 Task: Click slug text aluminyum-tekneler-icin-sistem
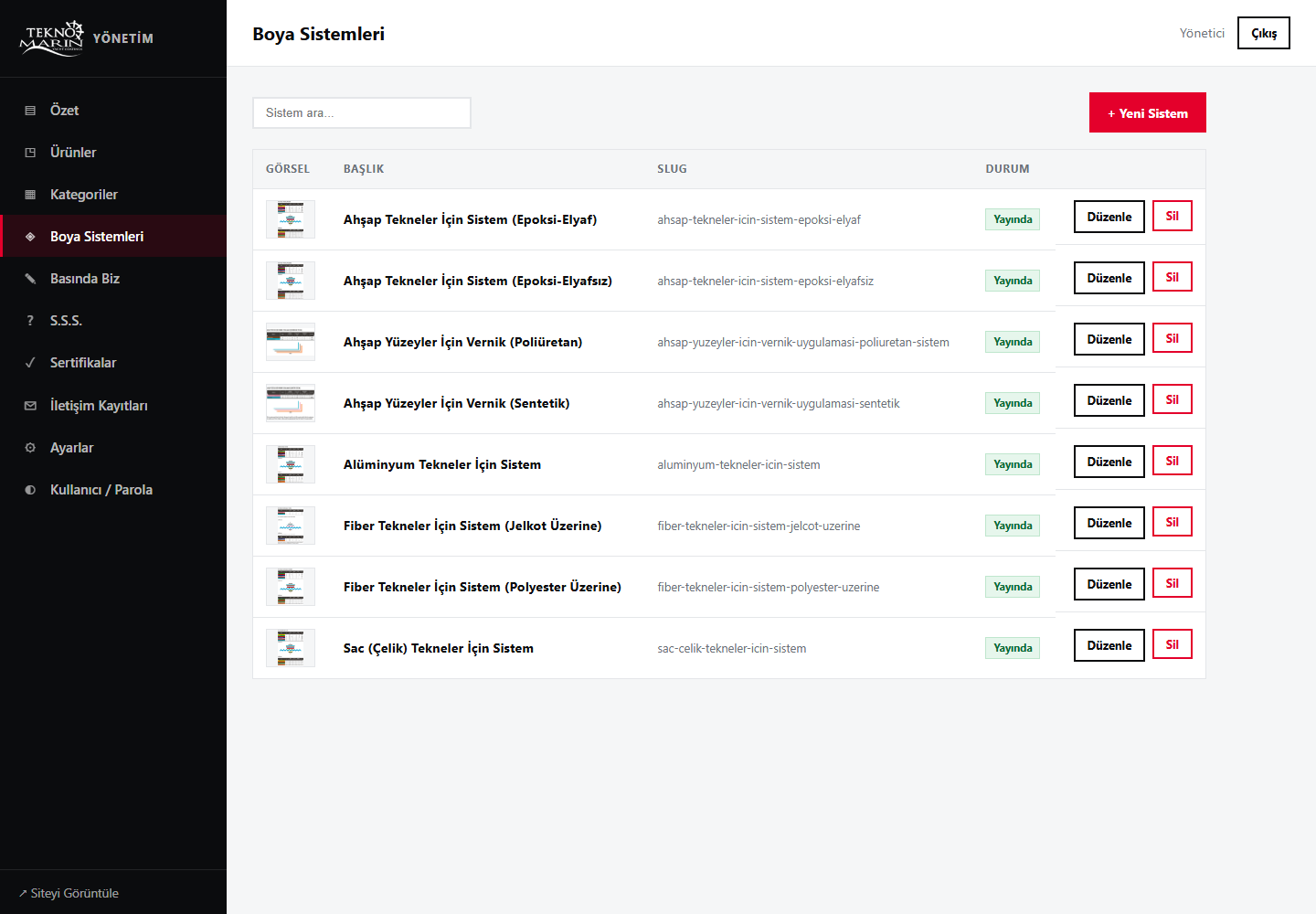738,465
